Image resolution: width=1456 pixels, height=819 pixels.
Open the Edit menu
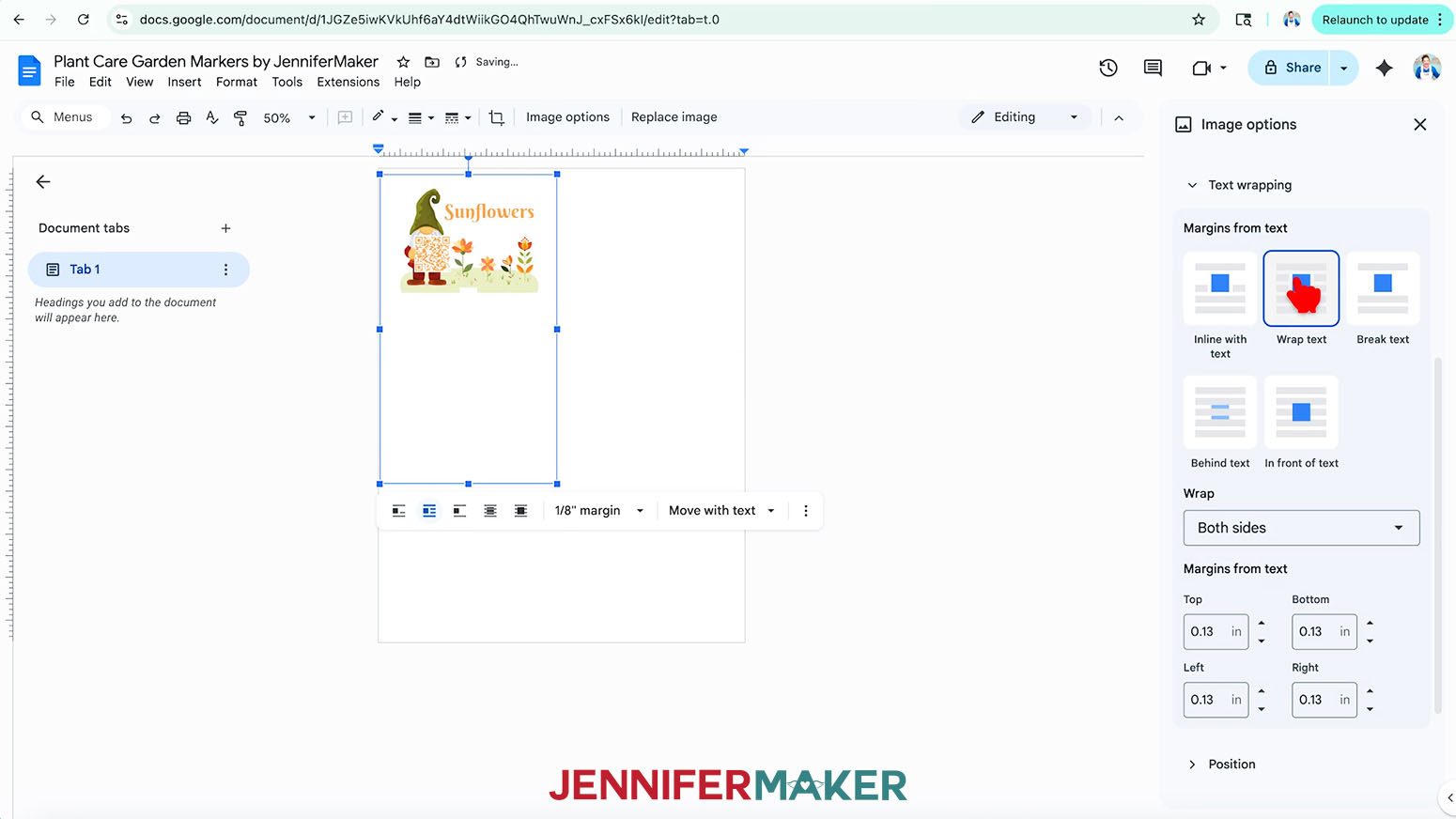coord(101,82)
